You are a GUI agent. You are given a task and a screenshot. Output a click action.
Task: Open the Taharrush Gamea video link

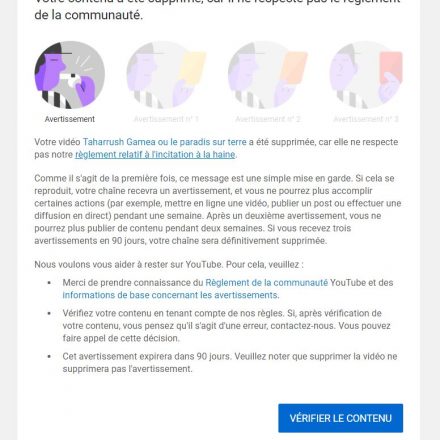[x=164, y=142]
